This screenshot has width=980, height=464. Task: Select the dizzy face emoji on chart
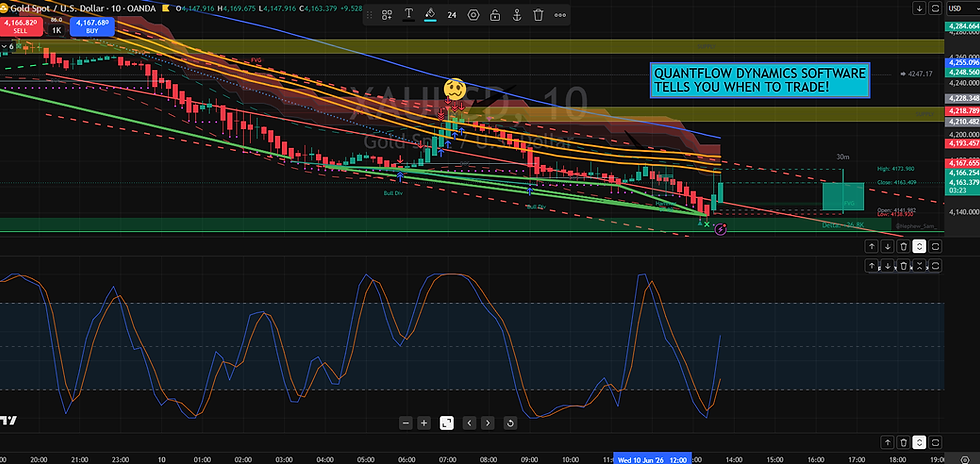pyautogui.click(x=454, y=89)
